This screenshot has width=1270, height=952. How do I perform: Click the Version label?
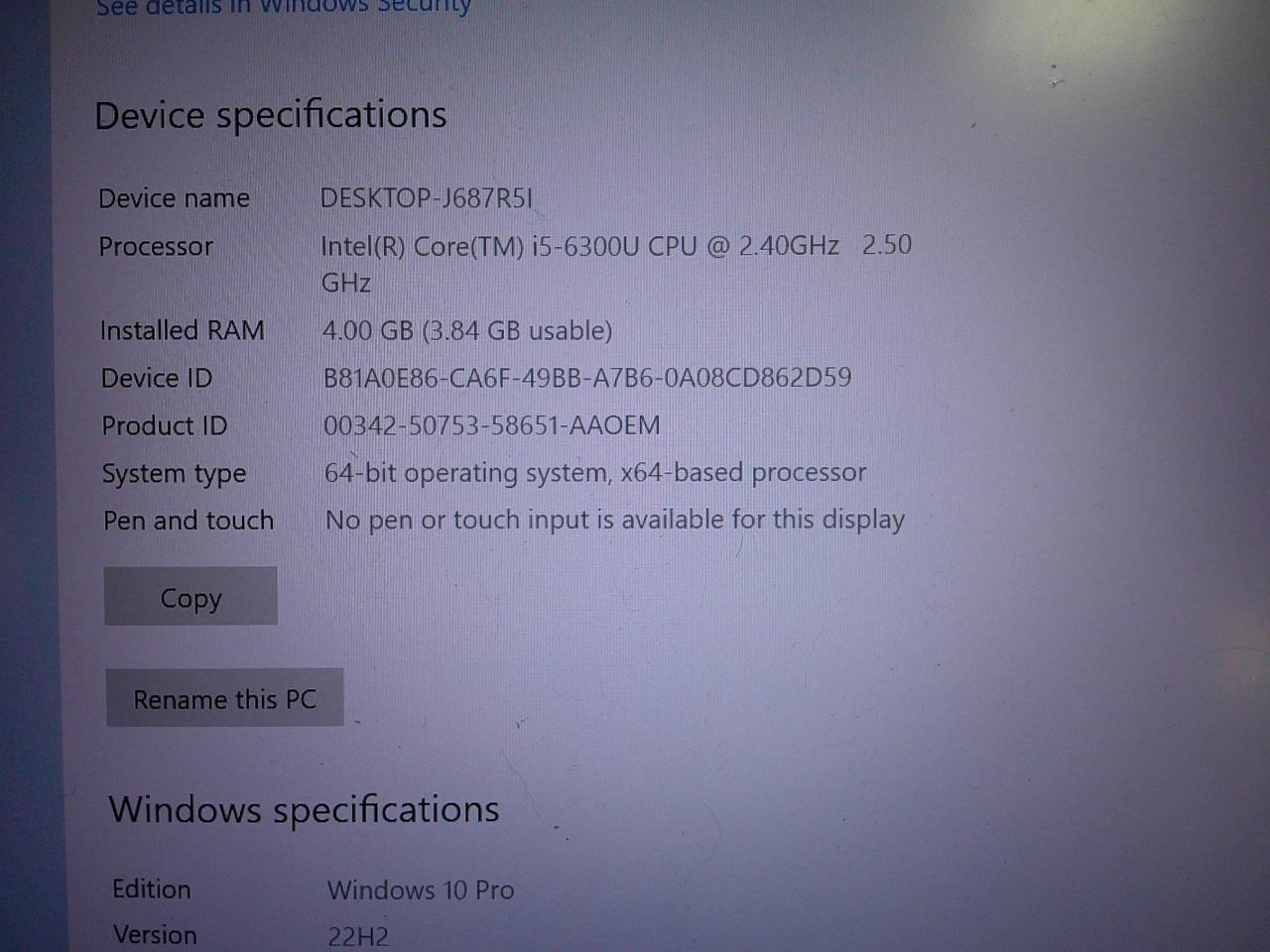pos(156,934)
